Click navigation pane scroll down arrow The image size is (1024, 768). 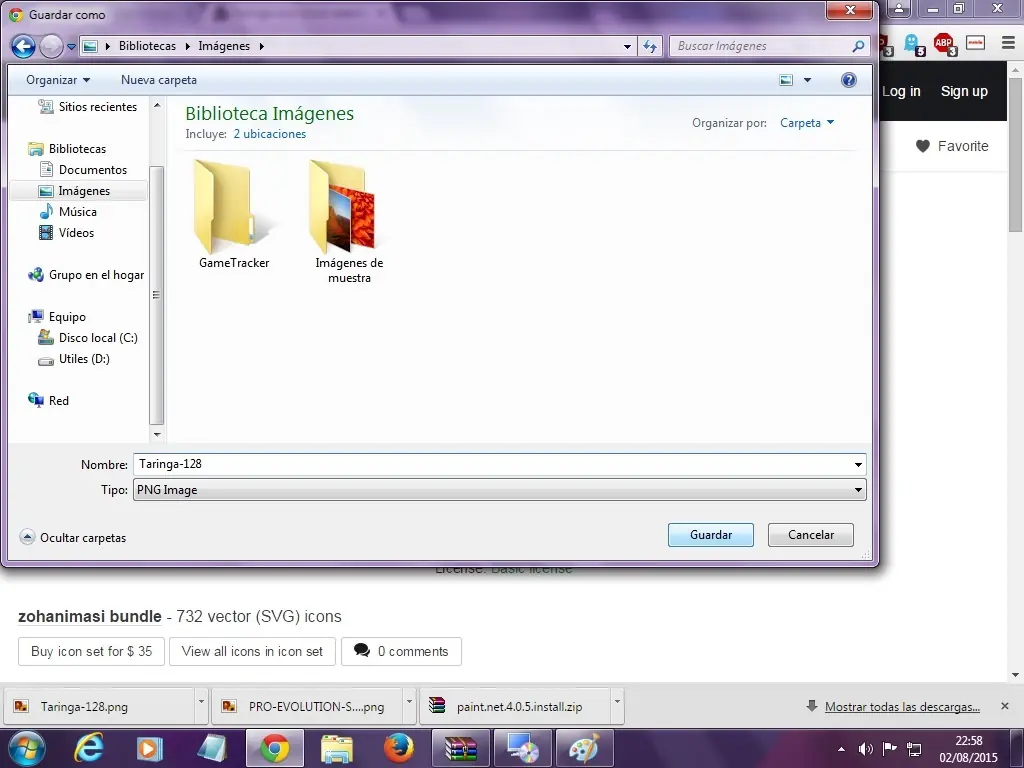157,434
